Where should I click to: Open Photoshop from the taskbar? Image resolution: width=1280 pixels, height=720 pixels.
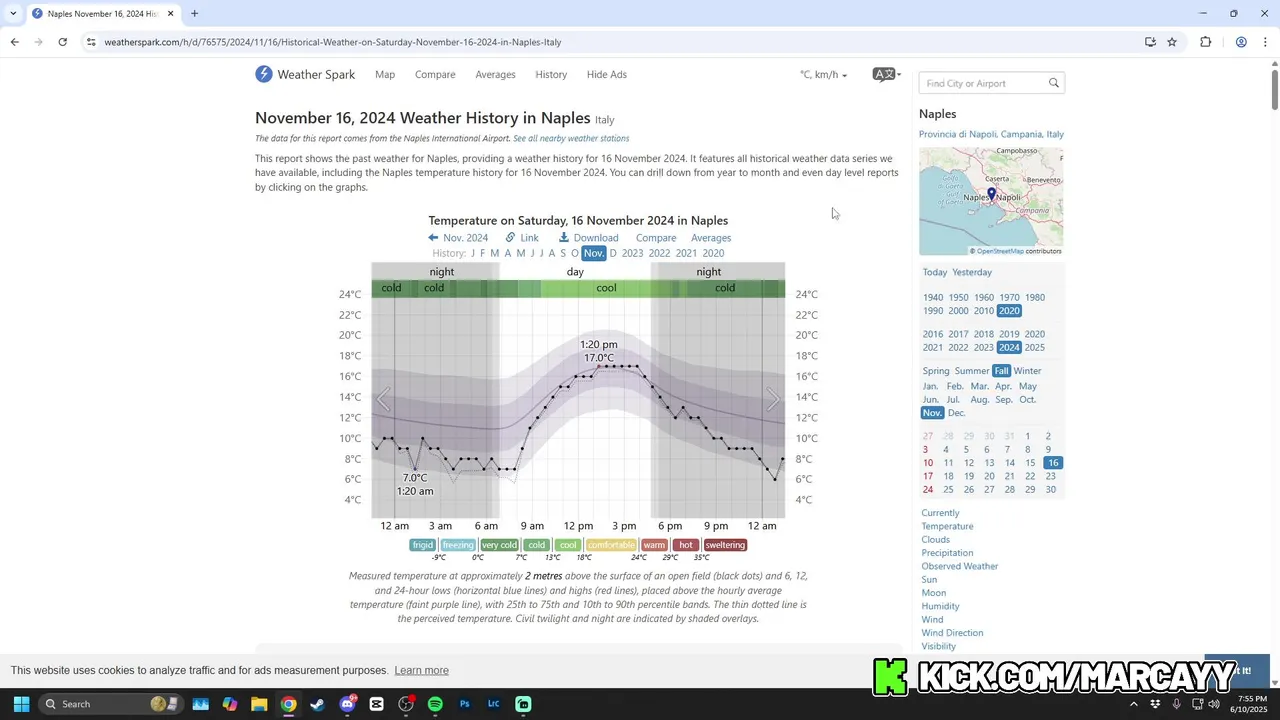(464, 704)
